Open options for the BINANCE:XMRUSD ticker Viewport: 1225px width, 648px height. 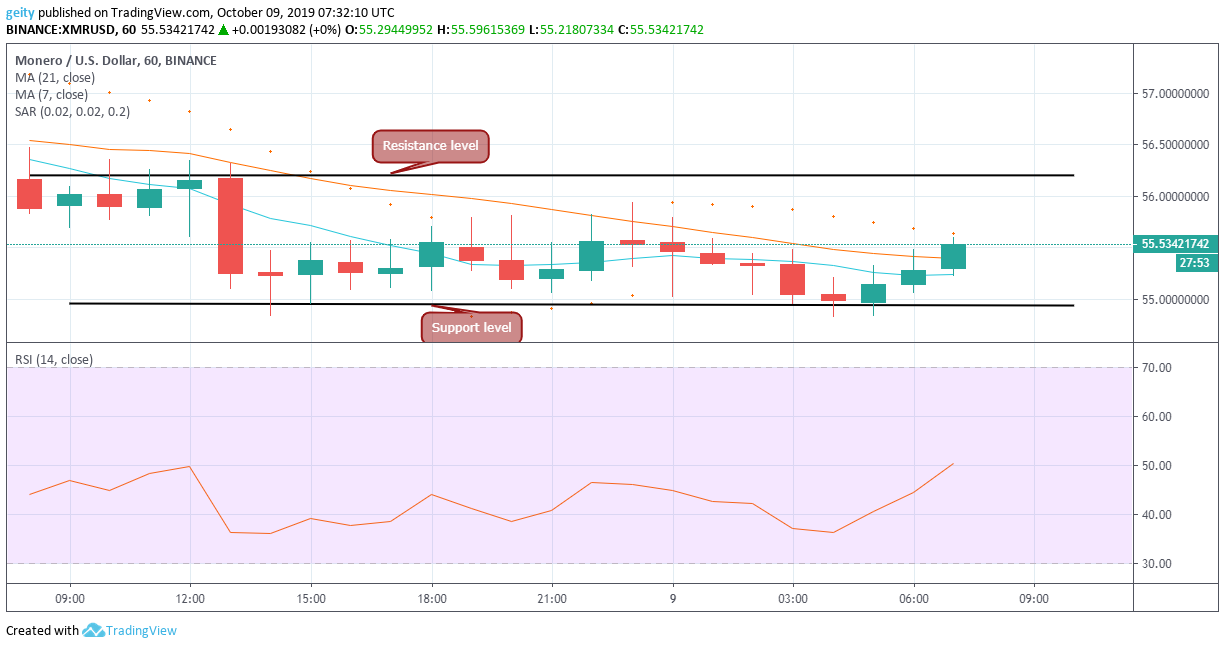tap(62, 29)
